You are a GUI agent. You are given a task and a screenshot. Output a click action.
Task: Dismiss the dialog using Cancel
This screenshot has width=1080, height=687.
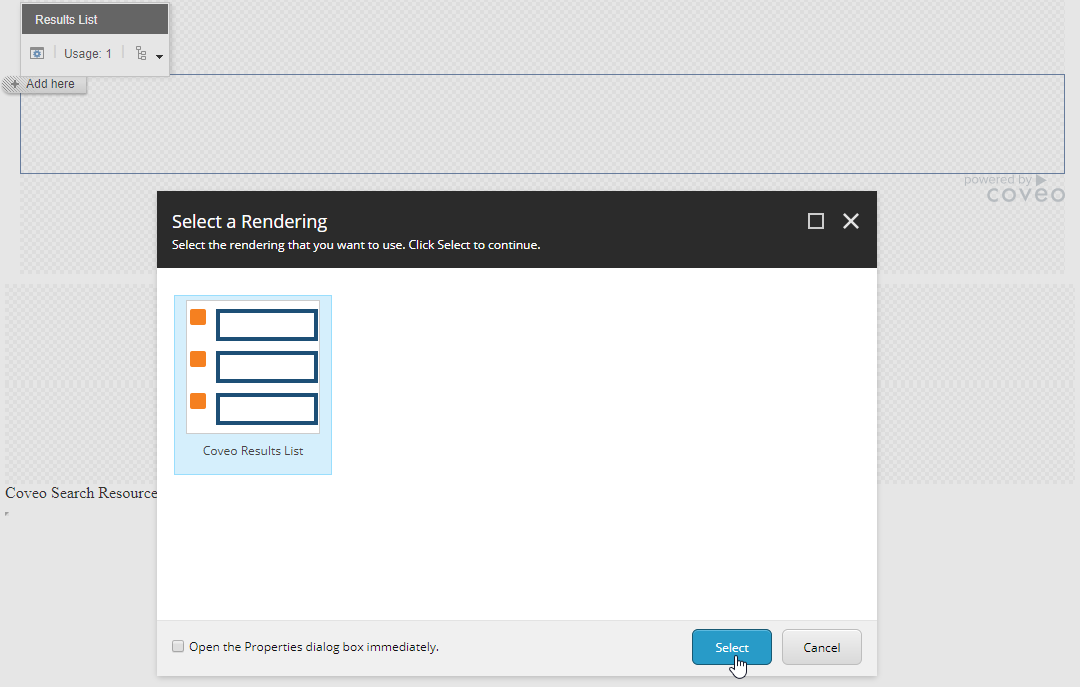coord(821,647)
